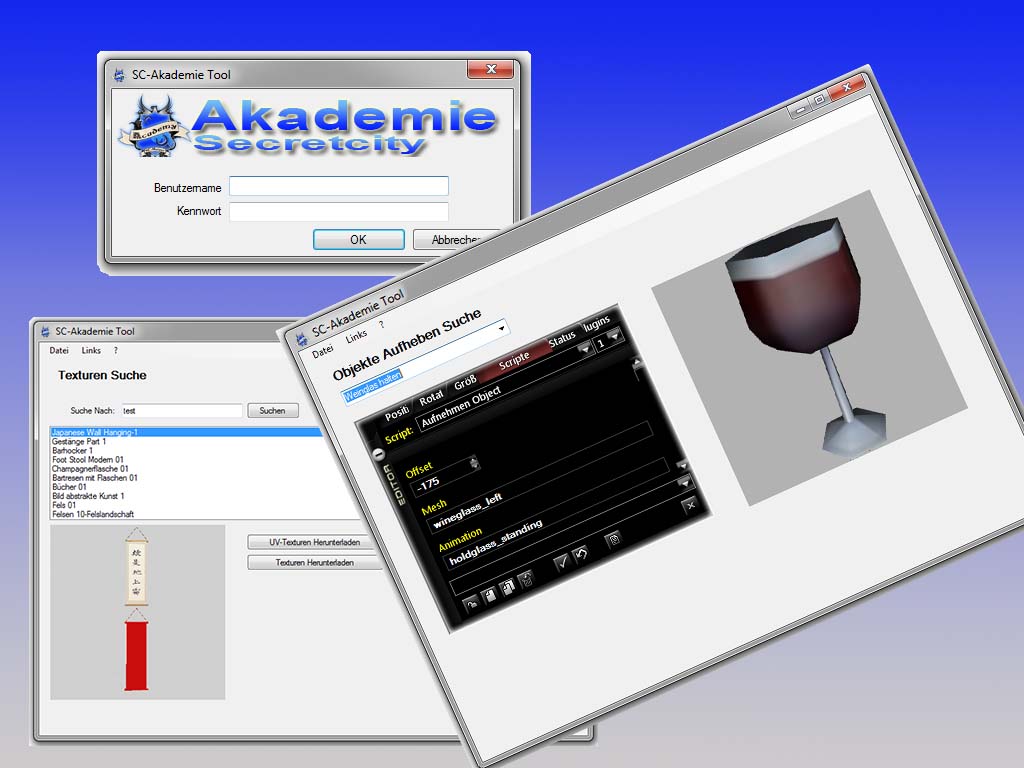1024x768 pixels.
Task: Click the Texturen Suche window title icon
Action: [x=45, y=331]
